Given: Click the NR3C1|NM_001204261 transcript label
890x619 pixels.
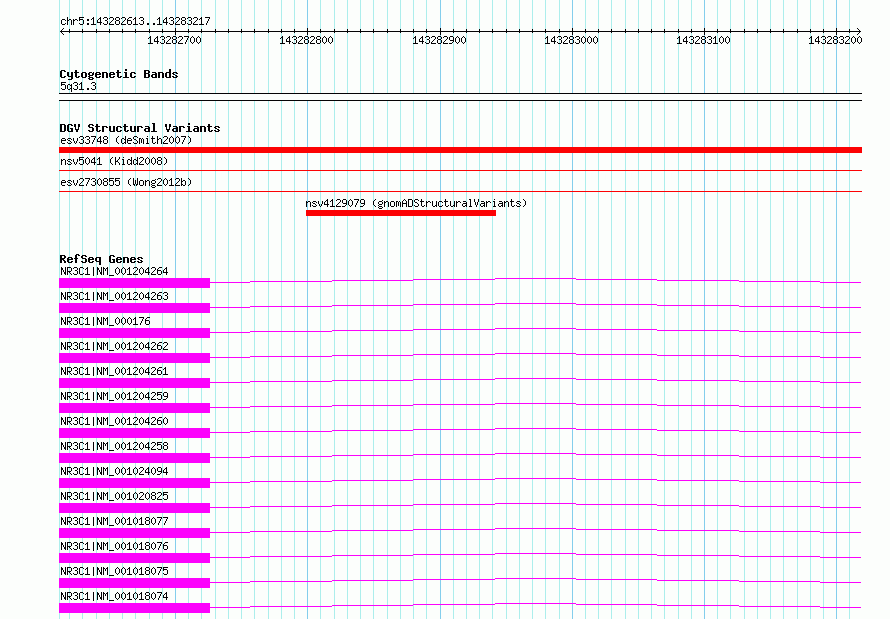Looking at the screenshot, I should pyautogui.click(x=114, y=371).
